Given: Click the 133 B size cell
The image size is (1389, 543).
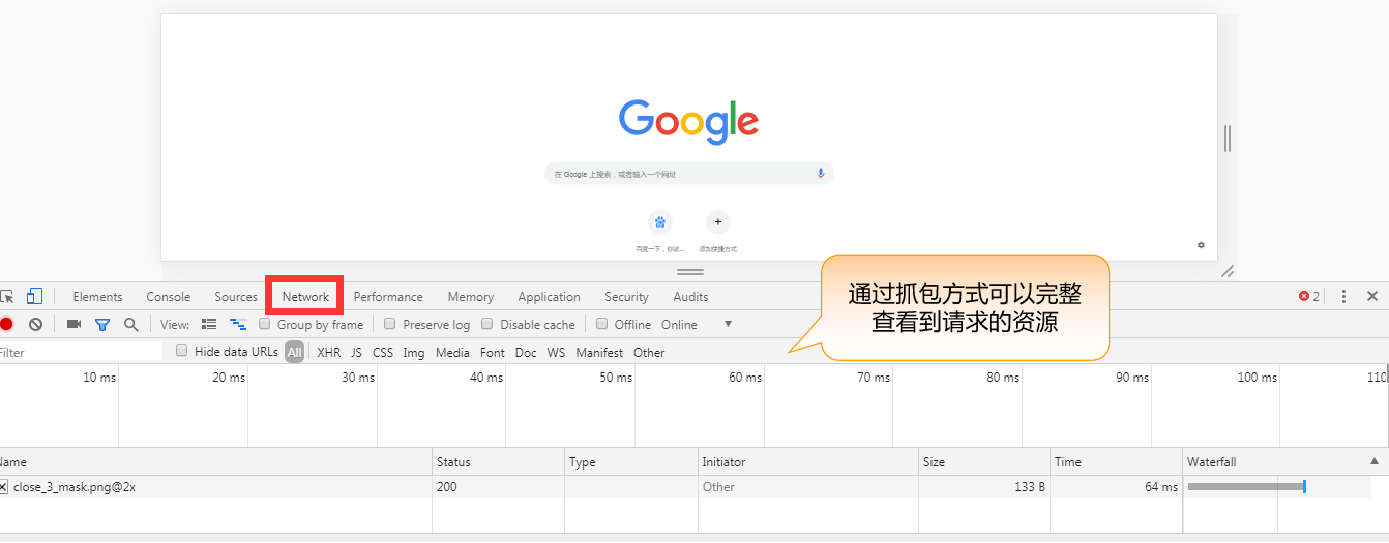Looking at the screenshot, I should click(984, 487).
